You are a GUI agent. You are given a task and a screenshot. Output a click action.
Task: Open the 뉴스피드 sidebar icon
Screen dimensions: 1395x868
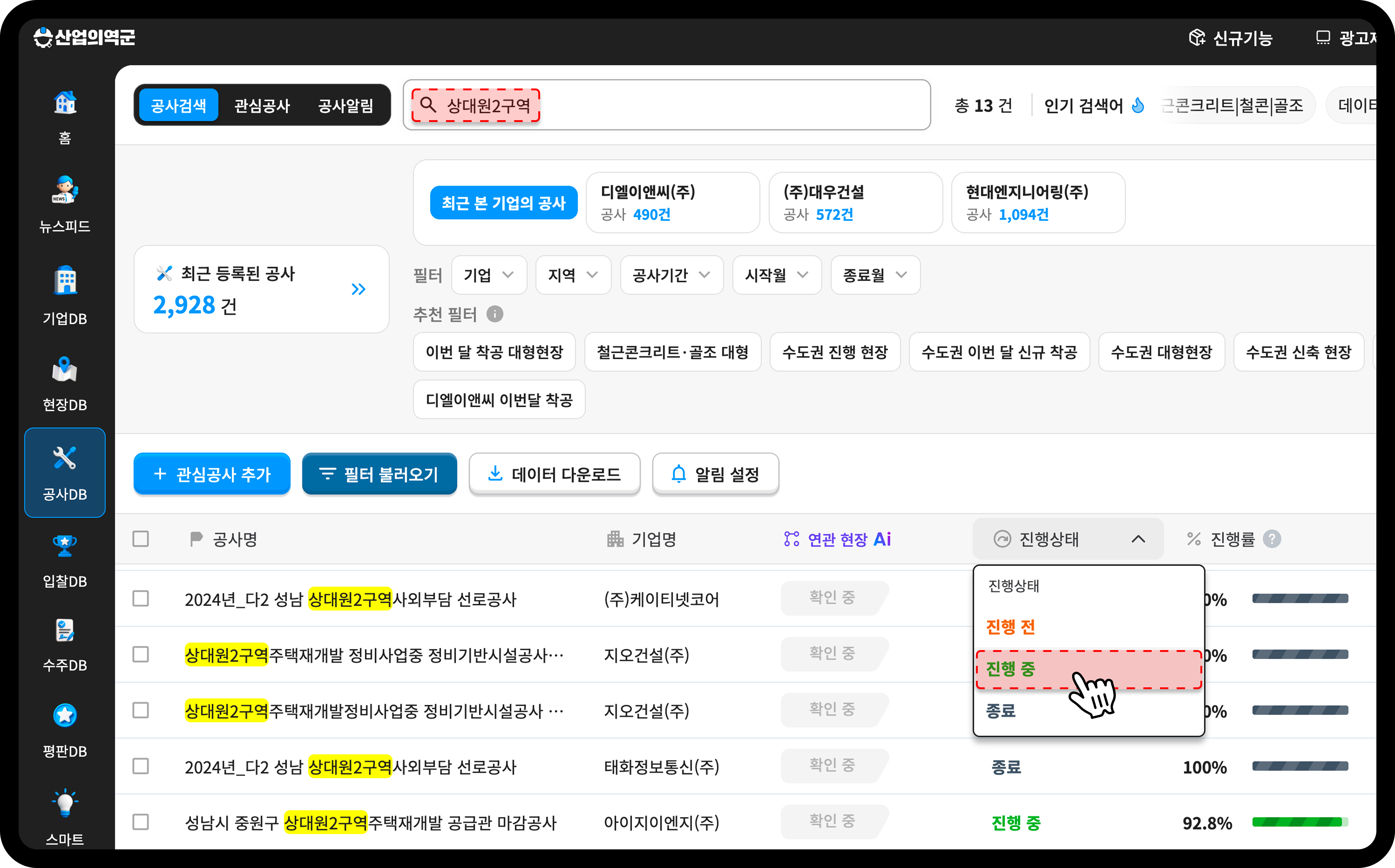[65, 190]
